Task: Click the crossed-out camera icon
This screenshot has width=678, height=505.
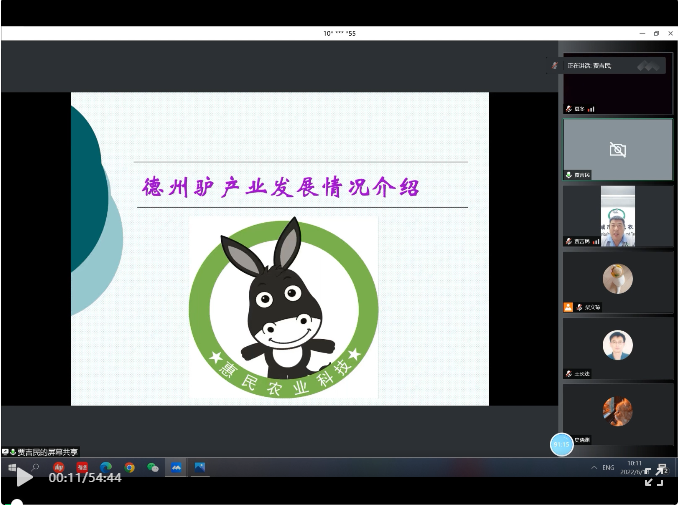Action: 617,150
